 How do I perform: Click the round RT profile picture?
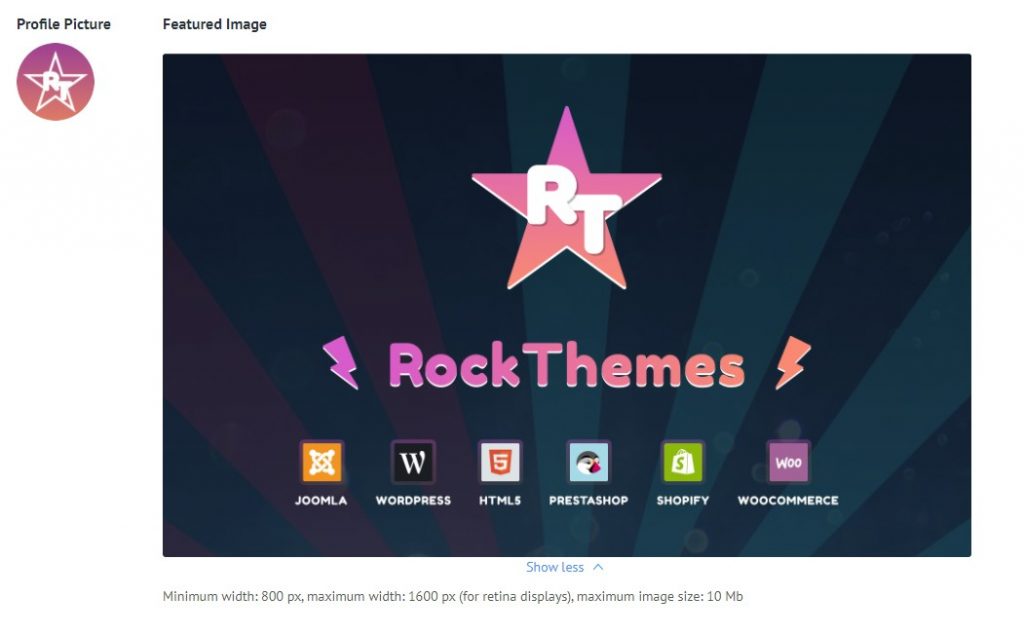[x=55, y=82]
